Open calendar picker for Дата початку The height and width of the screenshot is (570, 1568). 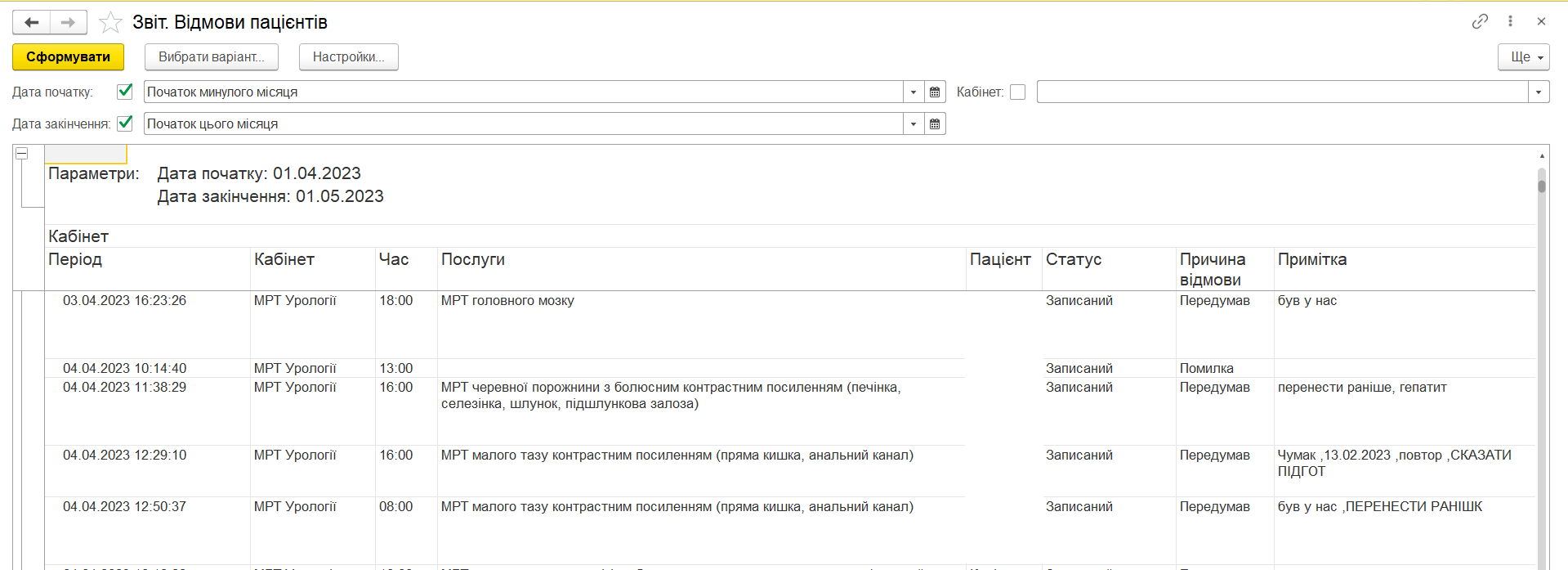[x=935, y=92]
